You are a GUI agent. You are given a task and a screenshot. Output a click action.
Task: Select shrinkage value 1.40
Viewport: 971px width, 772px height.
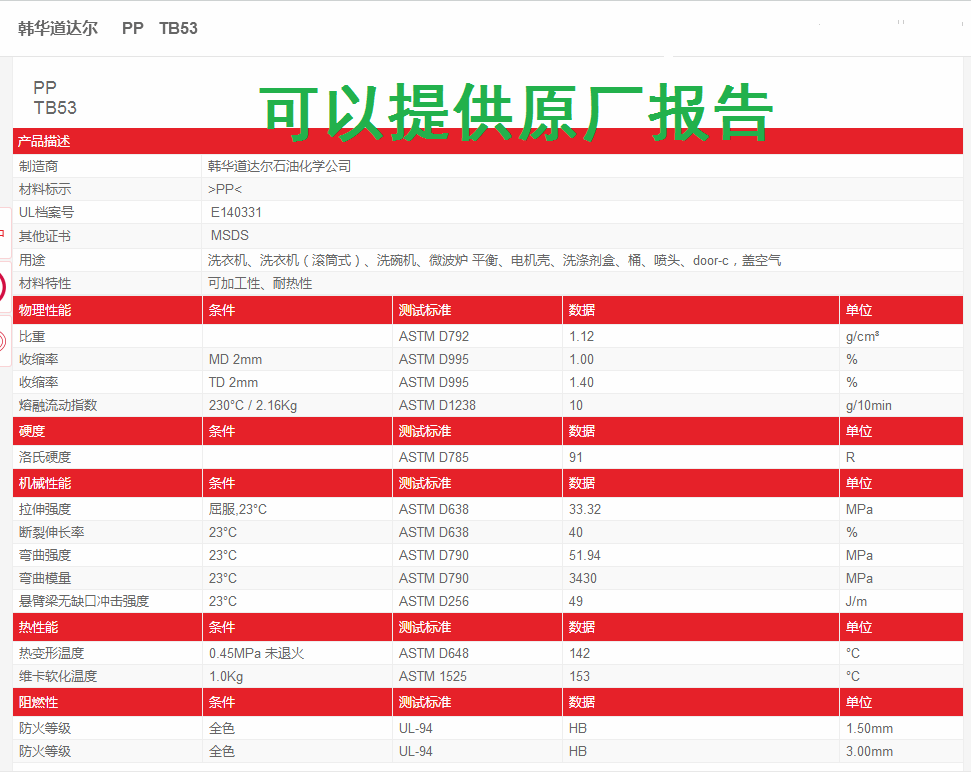point(581,382)
